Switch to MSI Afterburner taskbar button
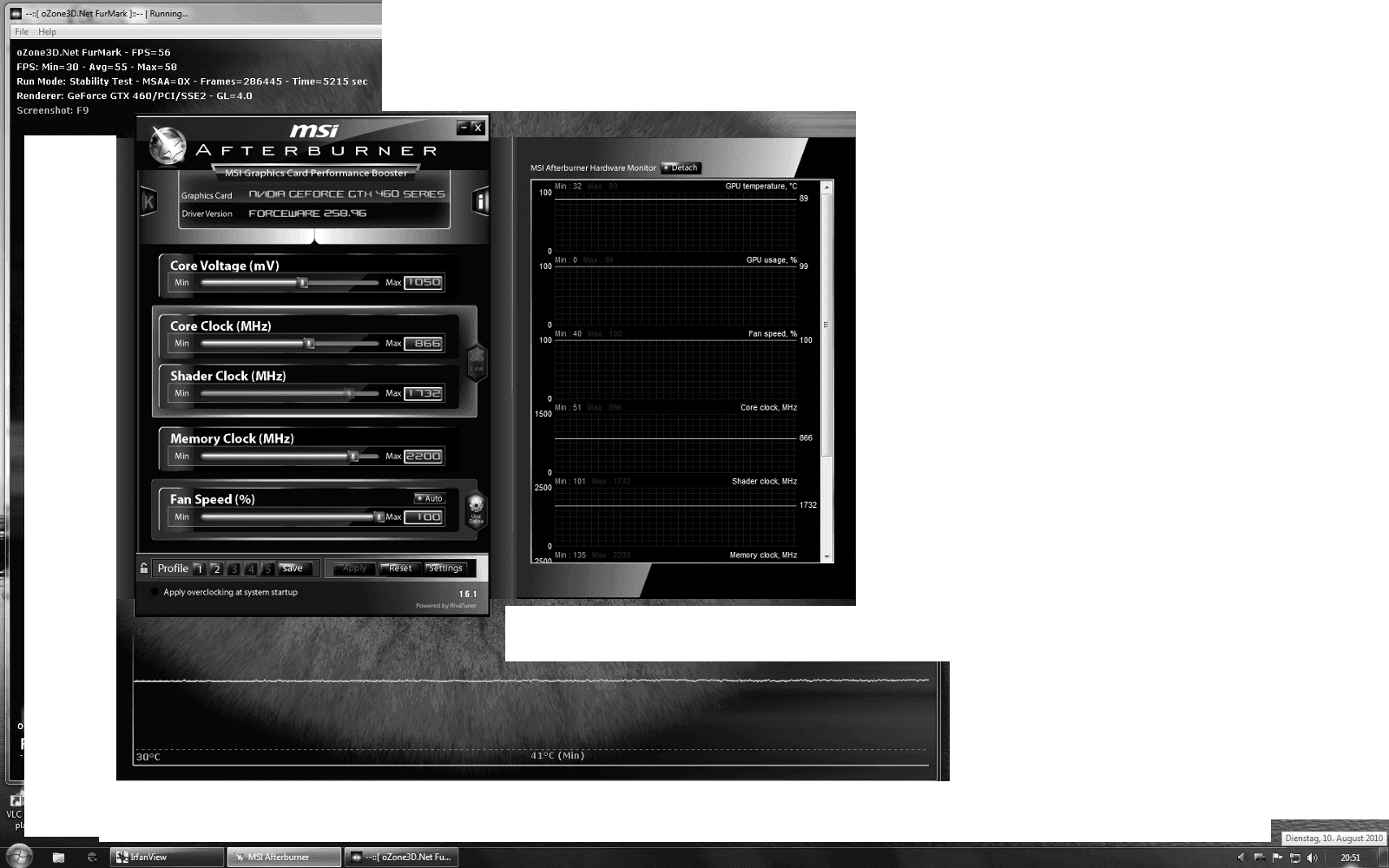1389x868 pixels. pyautogui.click(x=283, y=857)
